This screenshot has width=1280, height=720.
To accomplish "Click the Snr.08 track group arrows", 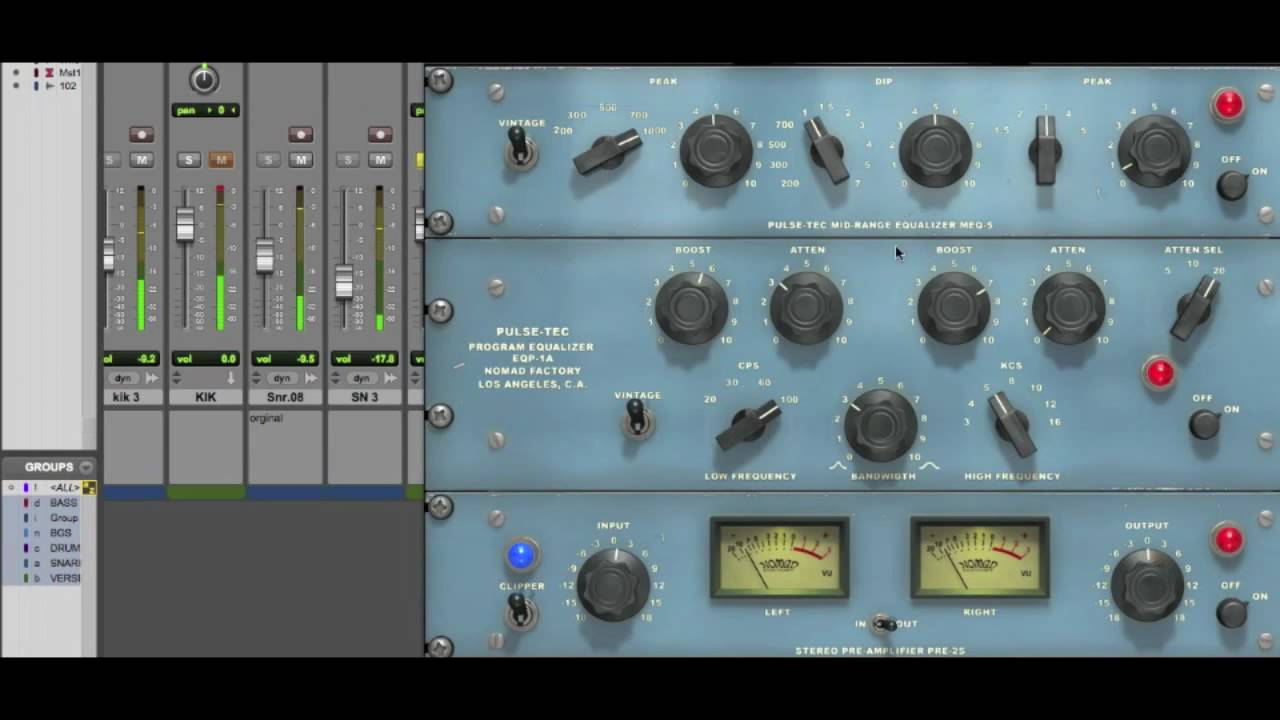I will pos(256,378).
